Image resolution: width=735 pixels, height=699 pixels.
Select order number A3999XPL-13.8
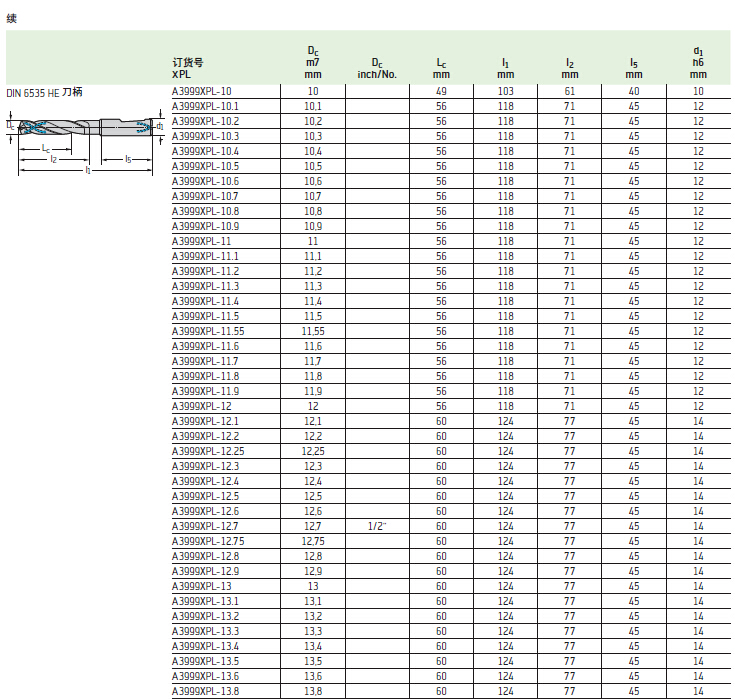(206, 691)
